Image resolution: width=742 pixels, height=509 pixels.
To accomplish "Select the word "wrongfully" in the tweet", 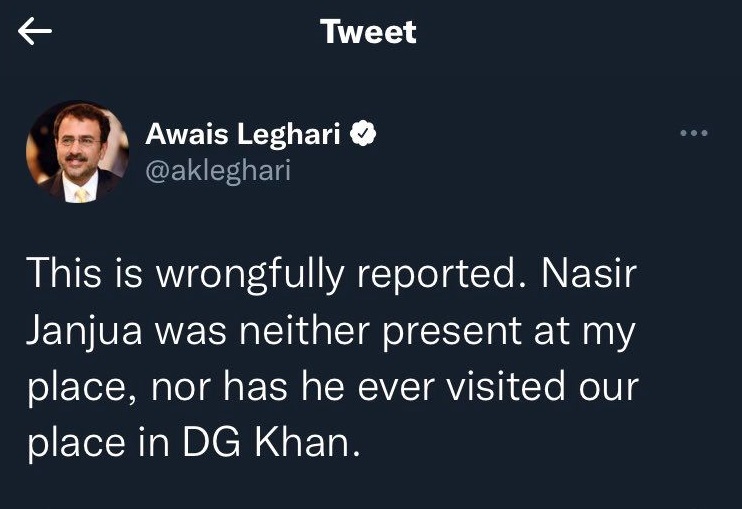I will [249, 274].
